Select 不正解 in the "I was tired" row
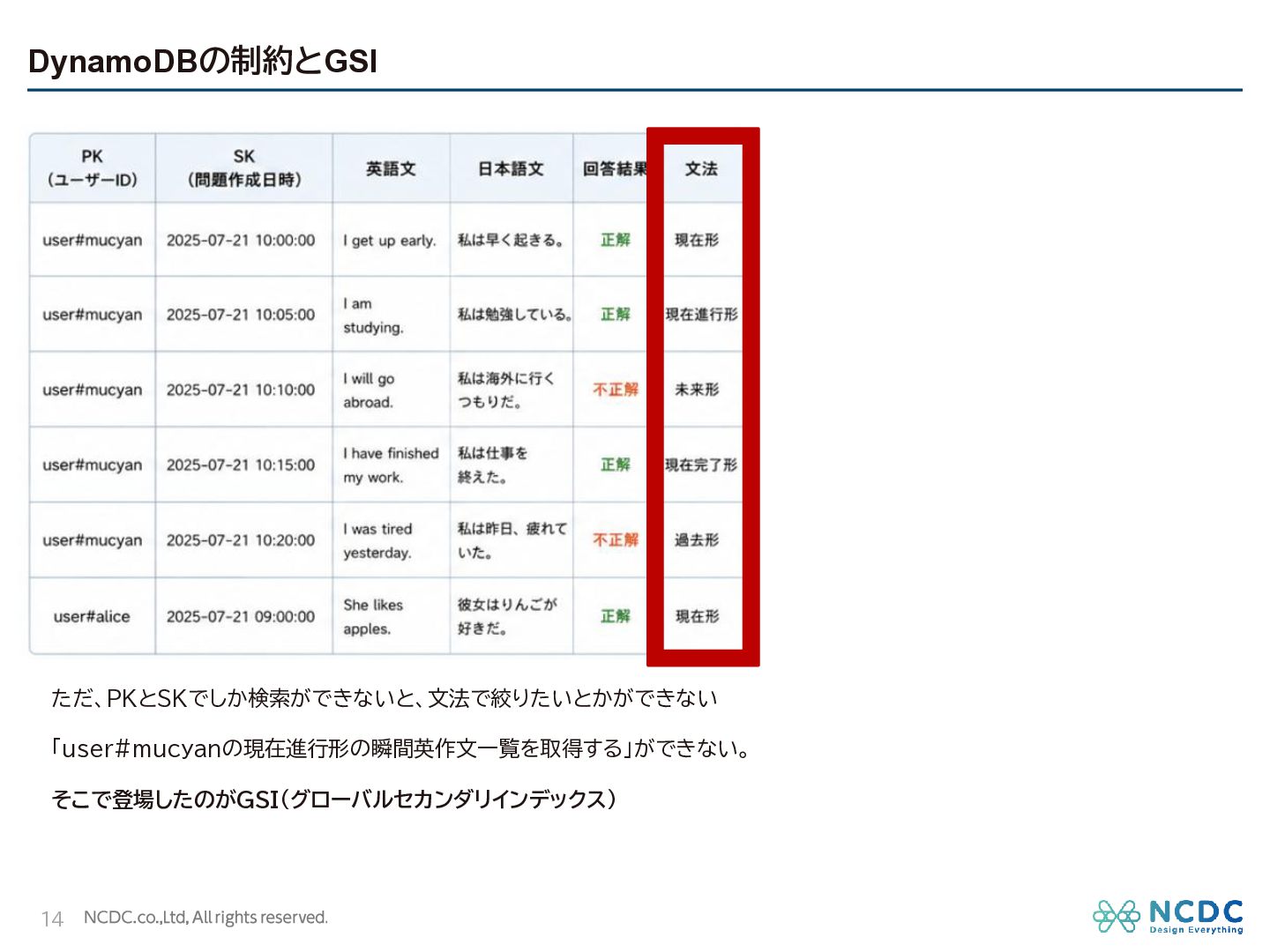The height and width of the screenshot is (952, 1270). click(x=616, y=540)
